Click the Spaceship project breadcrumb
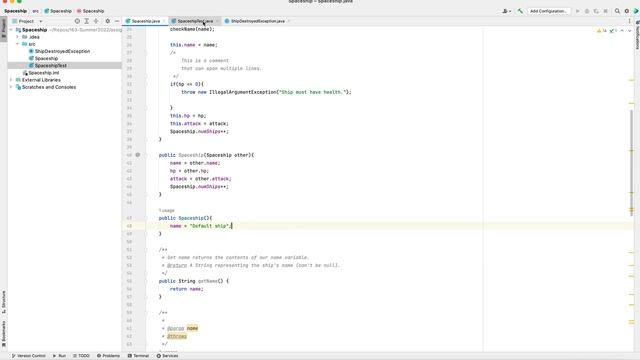 (x=16, y=11)
